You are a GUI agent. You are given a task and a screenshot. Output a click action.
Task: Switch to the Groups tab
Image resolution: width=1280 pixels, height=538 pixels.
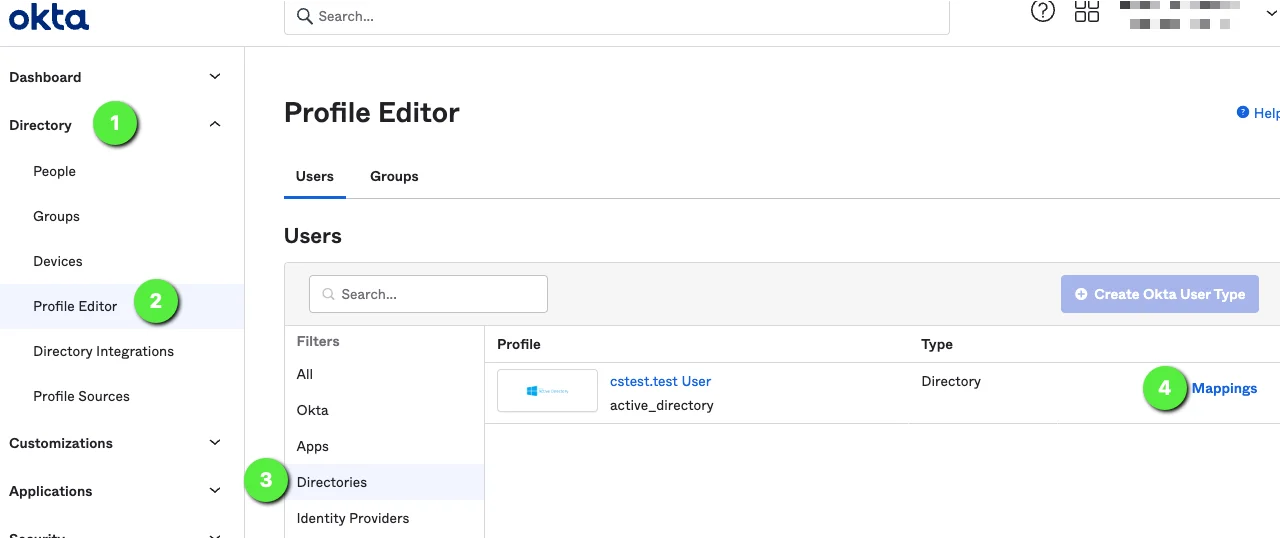394,176
